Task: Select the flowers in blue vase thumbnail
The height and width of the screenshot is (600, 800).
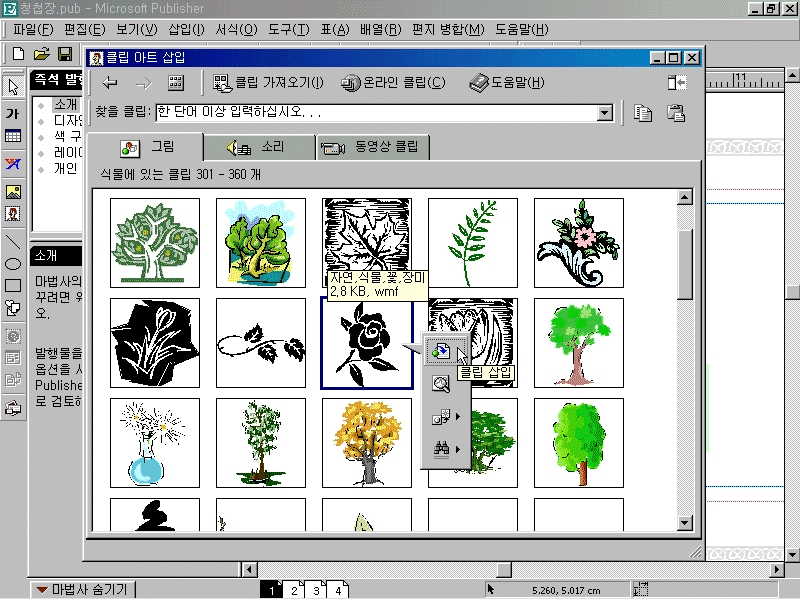Action: [155, 443]
